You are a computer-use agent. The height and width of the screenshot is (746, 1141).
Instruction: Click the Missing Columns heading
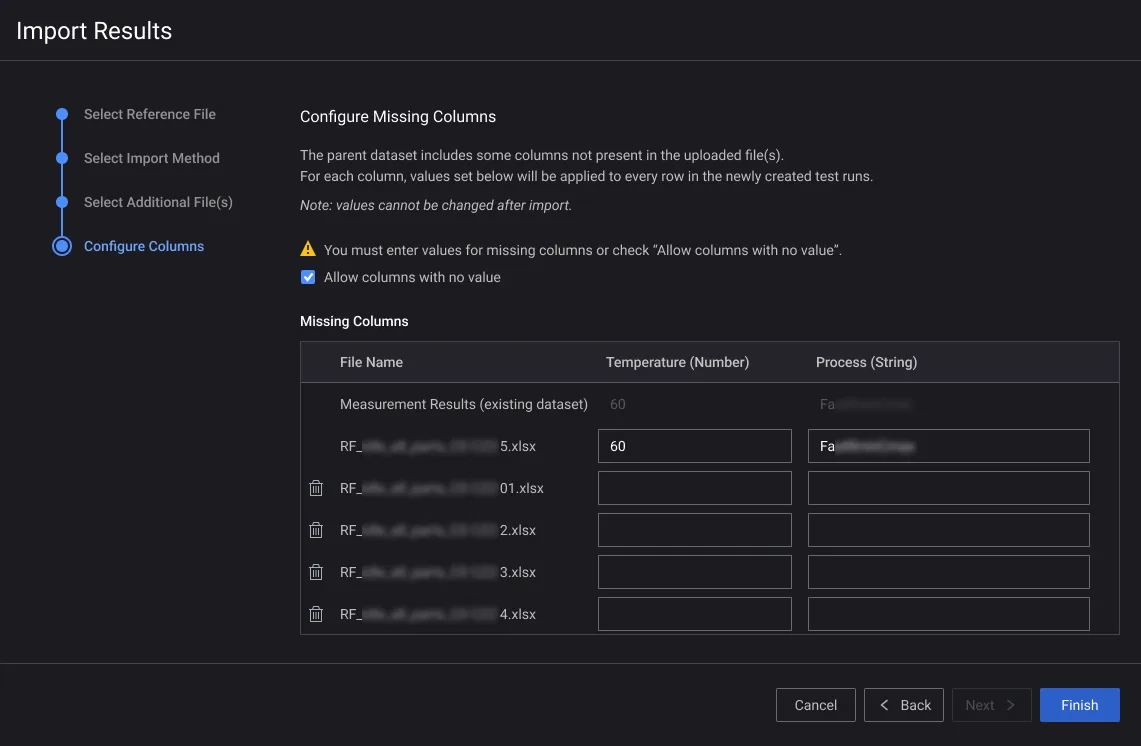coord(354,321)
